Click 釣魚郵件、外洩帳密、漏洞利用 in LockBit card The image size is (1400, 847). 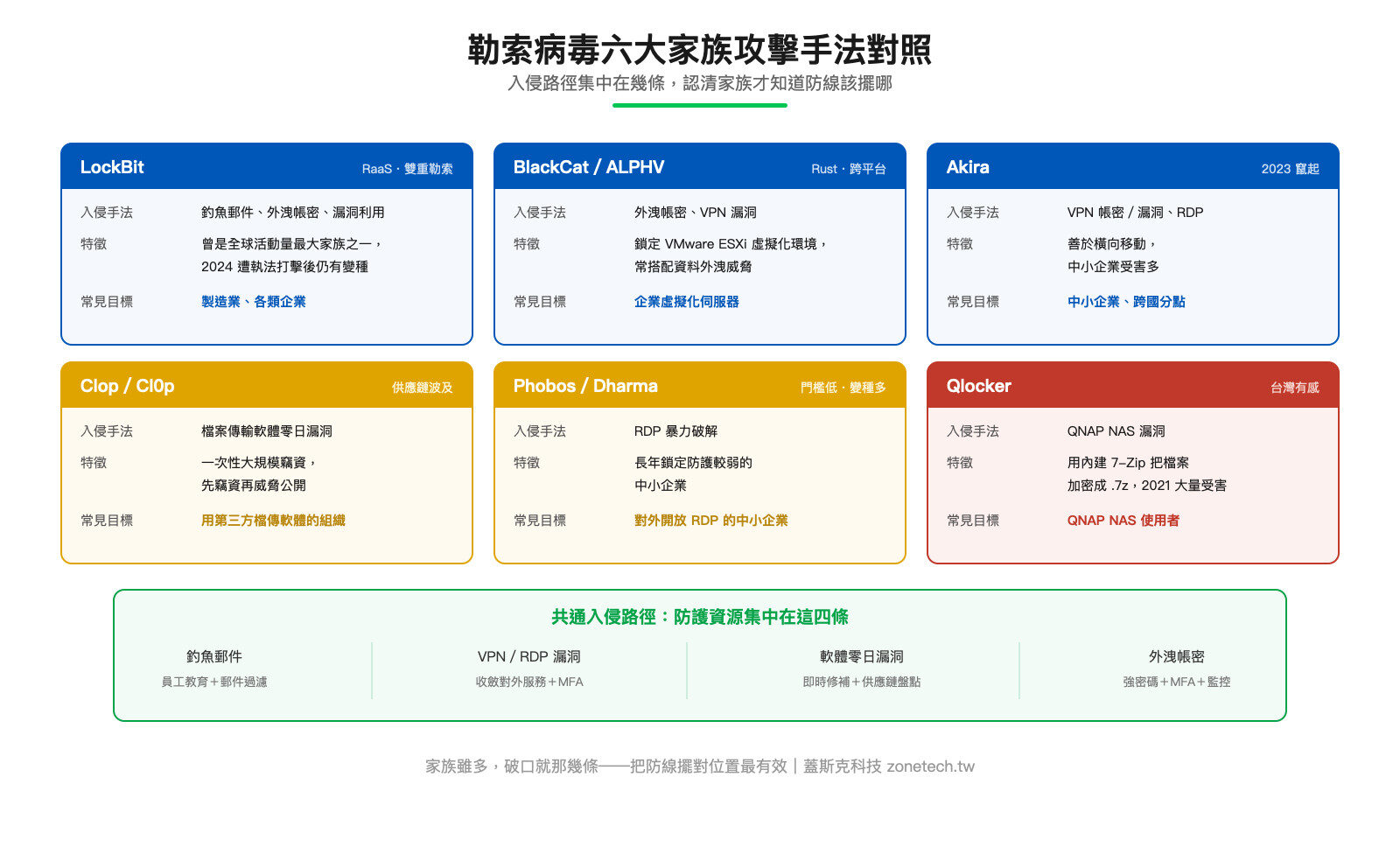292,213
